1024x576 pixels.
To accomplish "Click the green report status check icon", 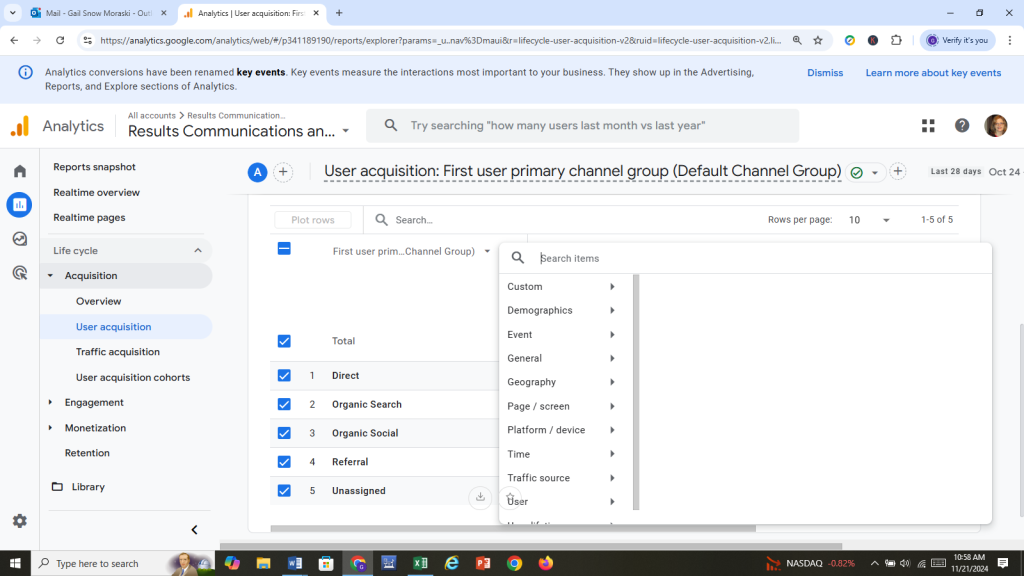I will coord(856,173).
